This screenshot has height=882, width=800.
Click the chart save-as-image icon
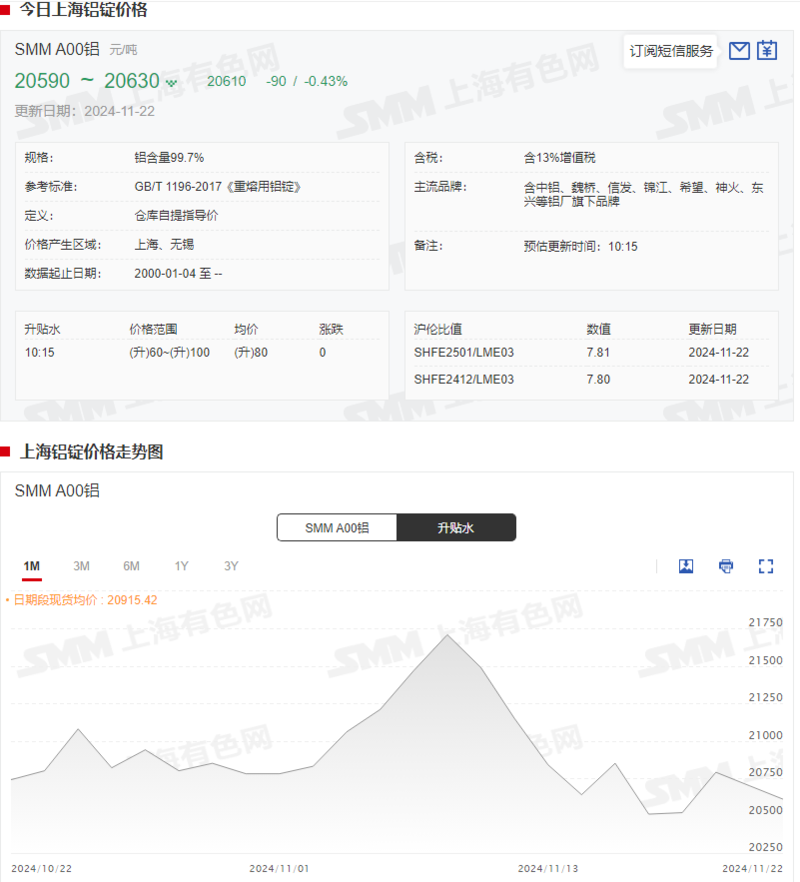click(x=686, y=566)
